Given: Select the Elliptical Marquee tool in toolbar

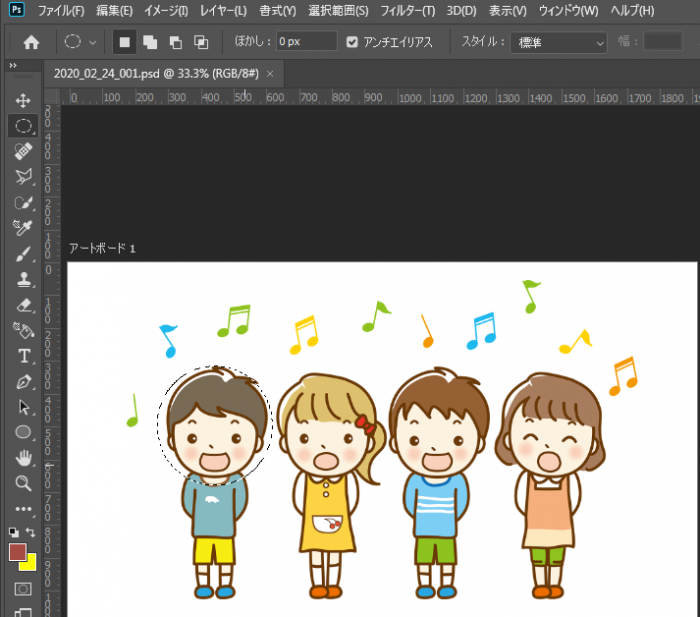Looking at the screenshot, I should pyautogui.click(x=23, y=126).
